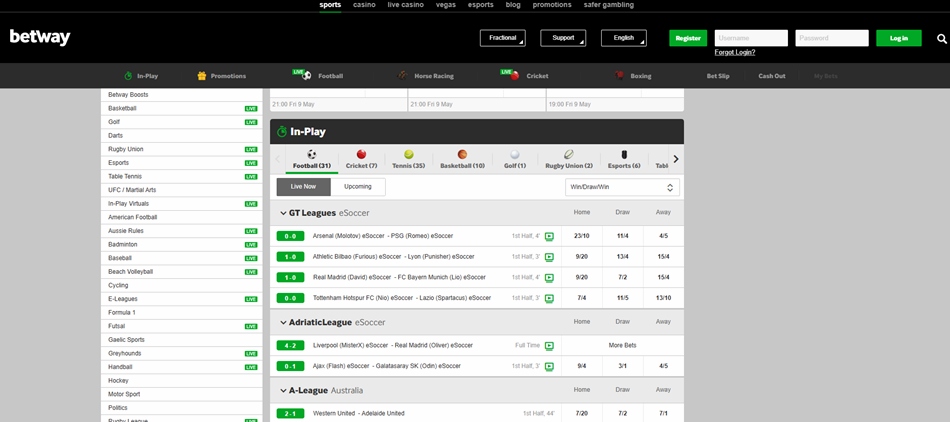Image resolution: width=950 pixels, height=422 pixels.
Task: Watch Tottenham vs Lazio stream icon
Action: [549, 298]
